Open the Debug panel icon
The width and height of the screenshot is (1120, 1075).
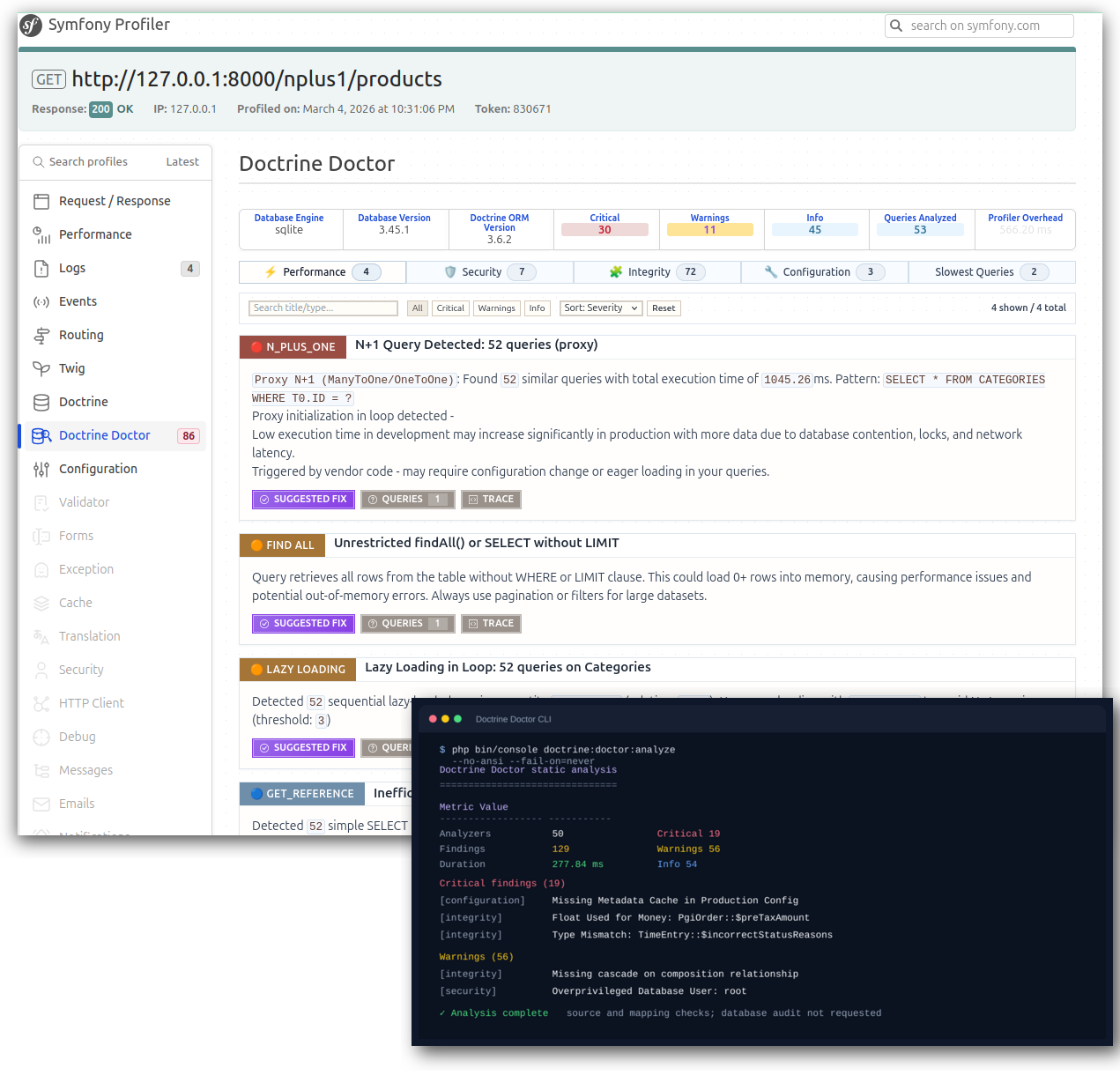pos(41,737)
